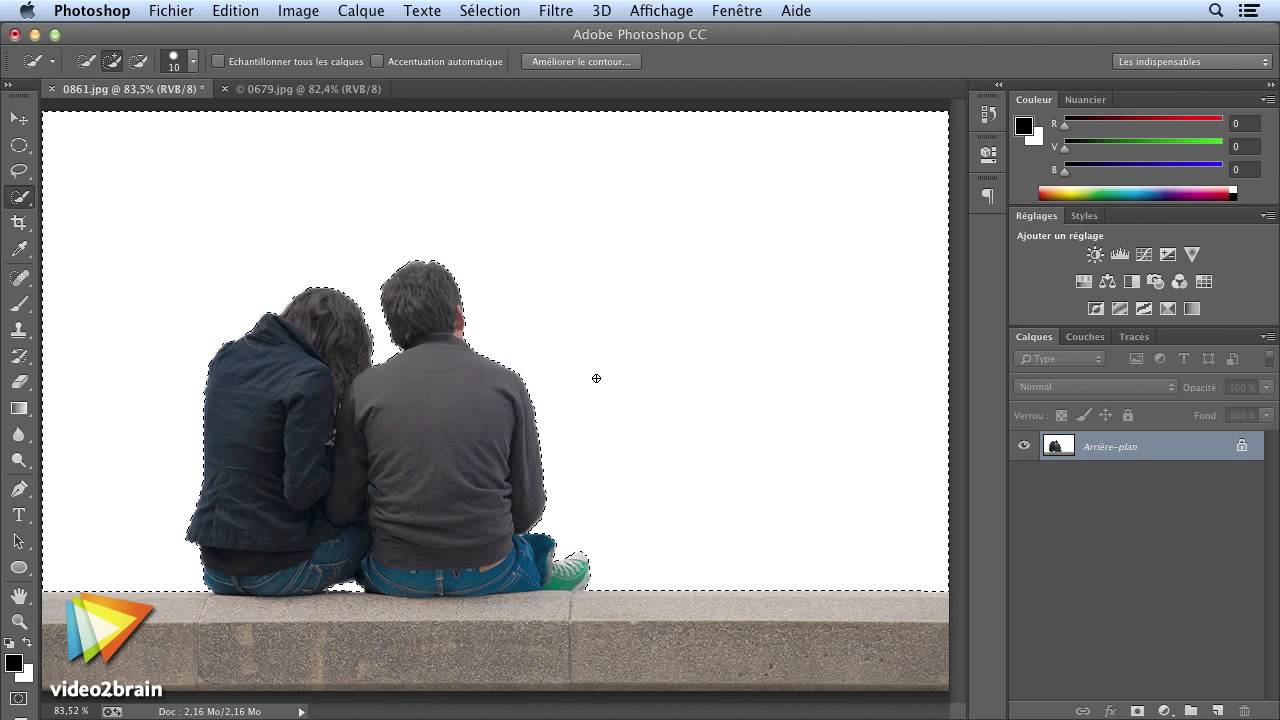Switch to the Nuancier tab
Image resolution: width=1280 pixels, height=720 pixels.
pyautogui.click(x=1085, y=100)
